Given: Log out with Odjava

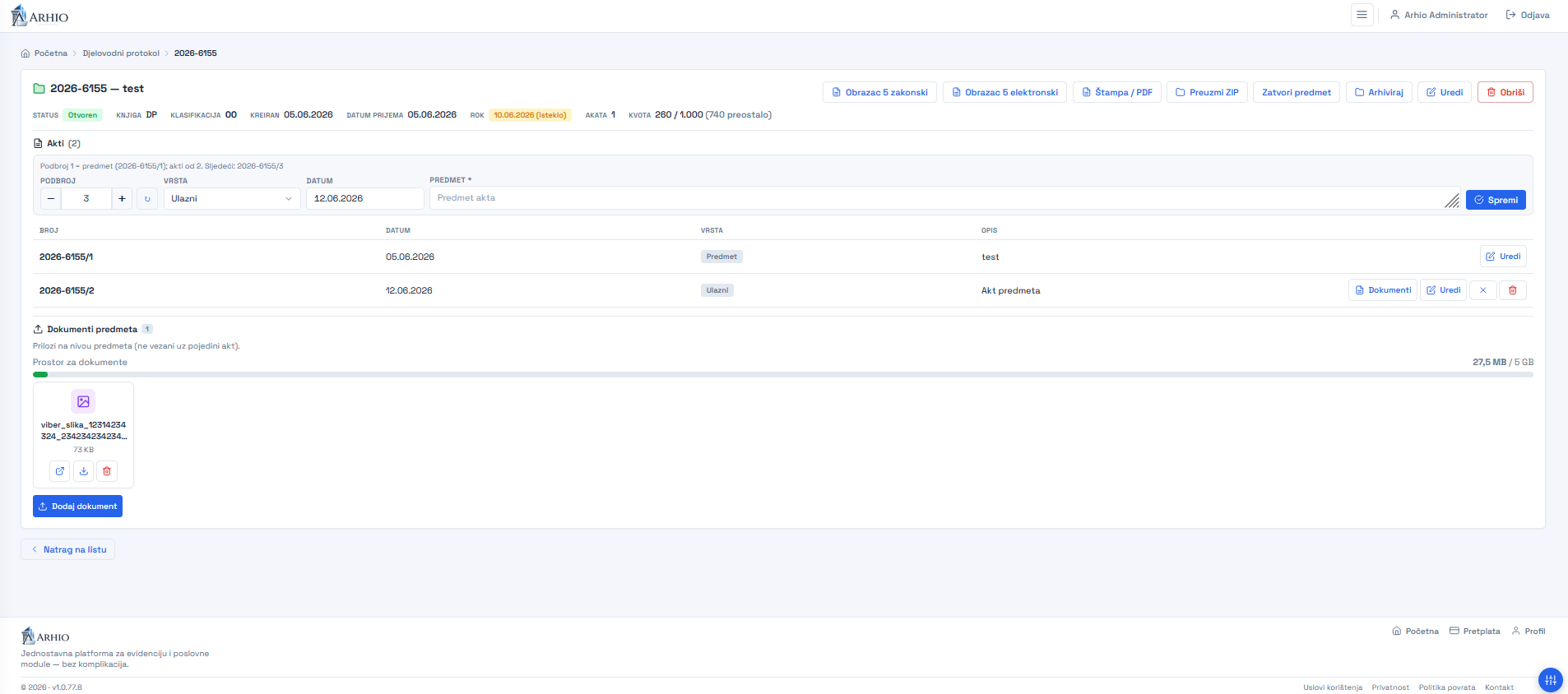Looking at the screenshot, I should [x=1527, y=15].
